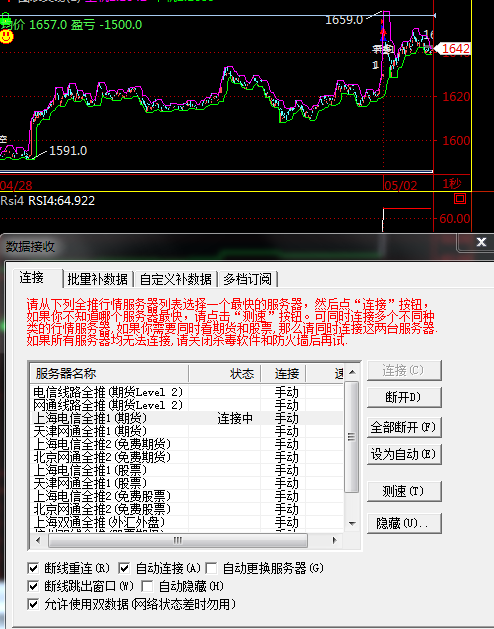Image resolution: width=494 pixels, height=629 pixels.
Task: Click the 05/02 date label on chart axis
Action: tap(400, 186)
